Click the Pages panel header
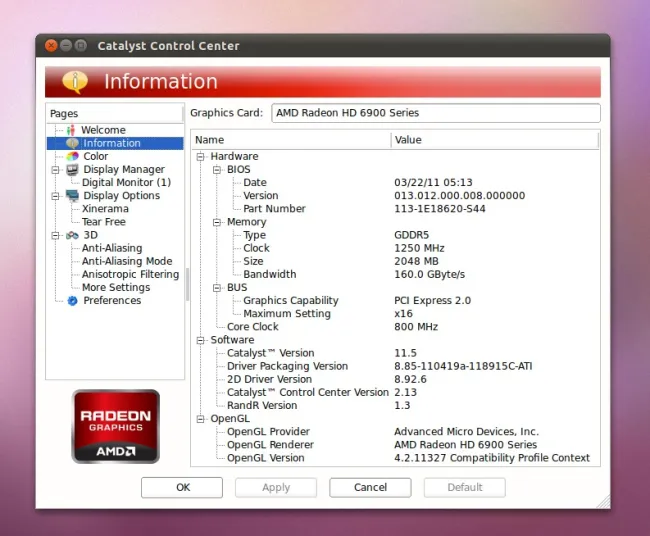 (x=115, y=114)
